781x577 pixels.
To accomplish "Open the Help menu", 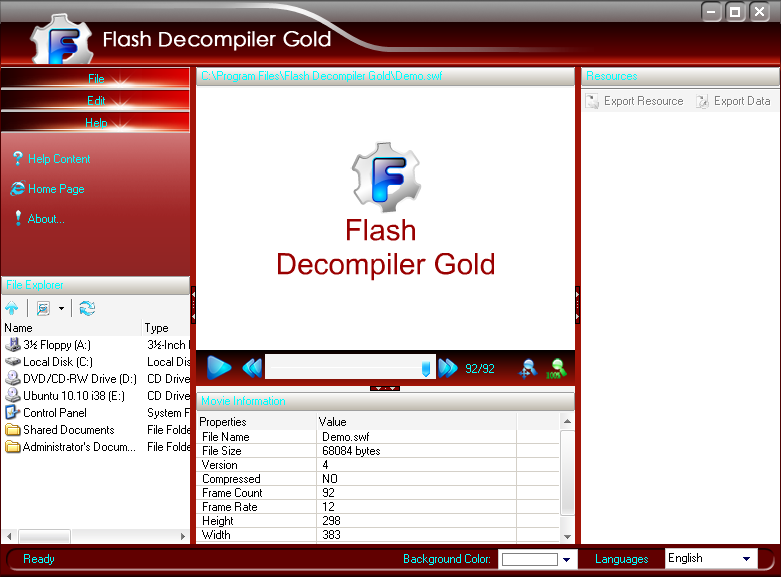I will (96, 123).
